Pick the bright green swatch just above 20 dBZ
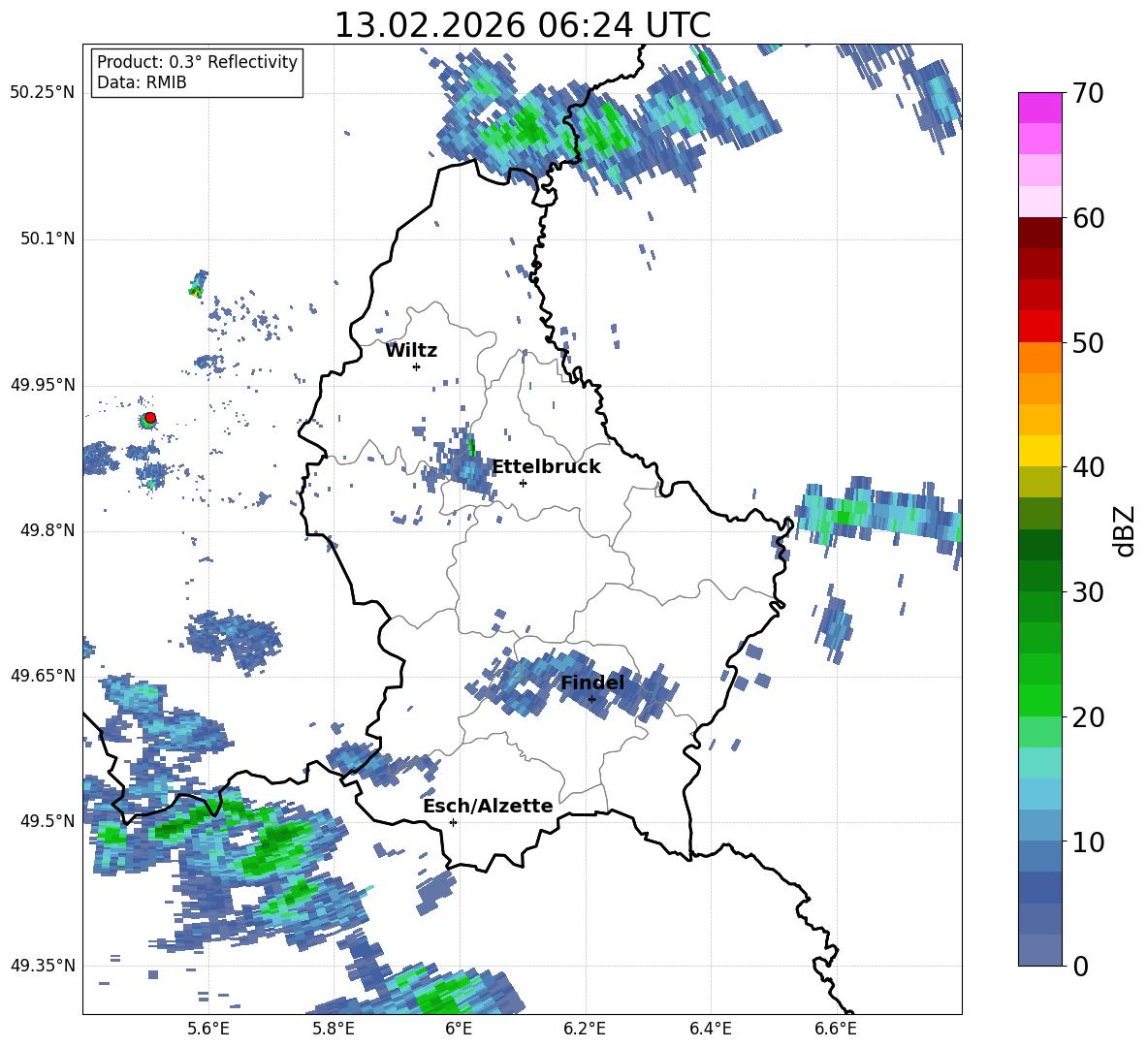Image resolution: width=1148 pixels, height=1048 pixels. click(1039, 700)
